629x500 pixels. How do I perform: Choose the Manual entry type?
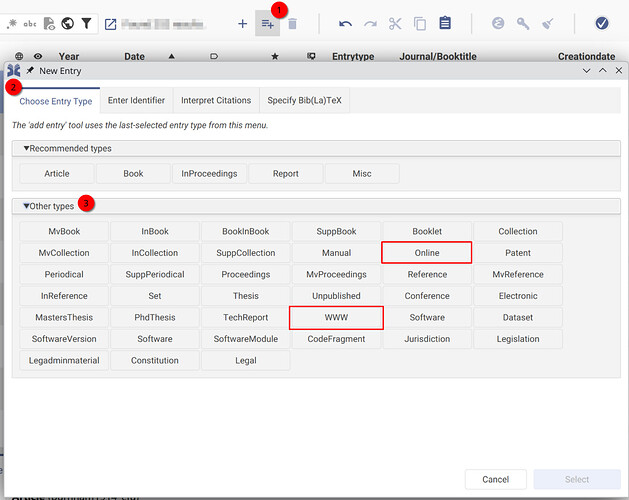(x=336, y=253)
